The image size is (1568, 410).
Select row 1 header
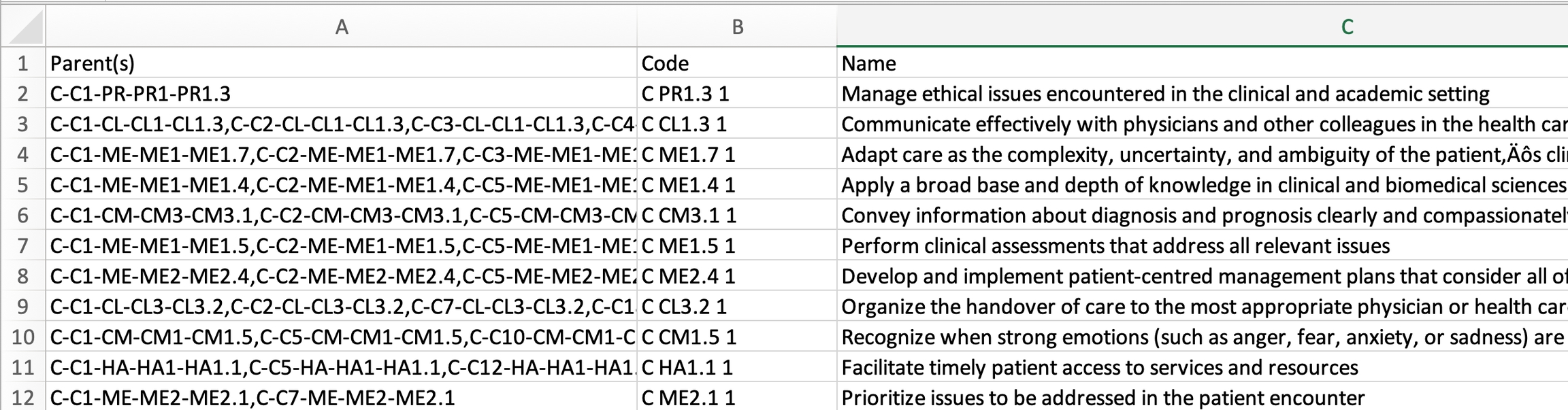tap(23, 63)
